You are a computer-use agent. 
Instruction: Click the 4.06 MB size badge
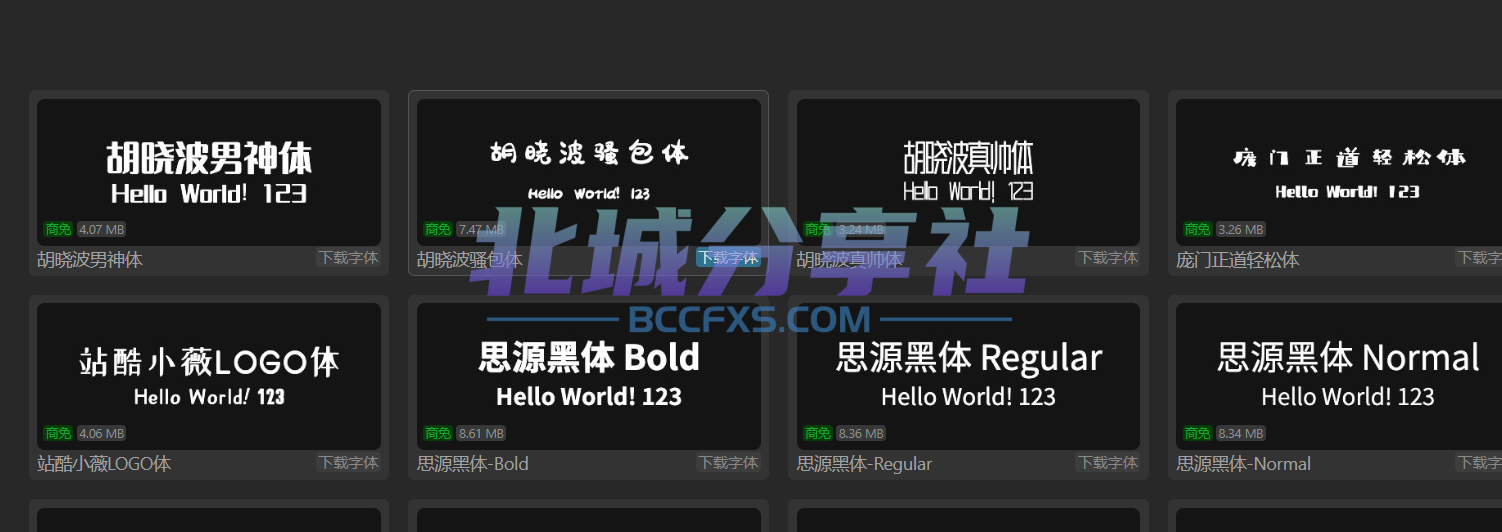[x=102, y=434]
